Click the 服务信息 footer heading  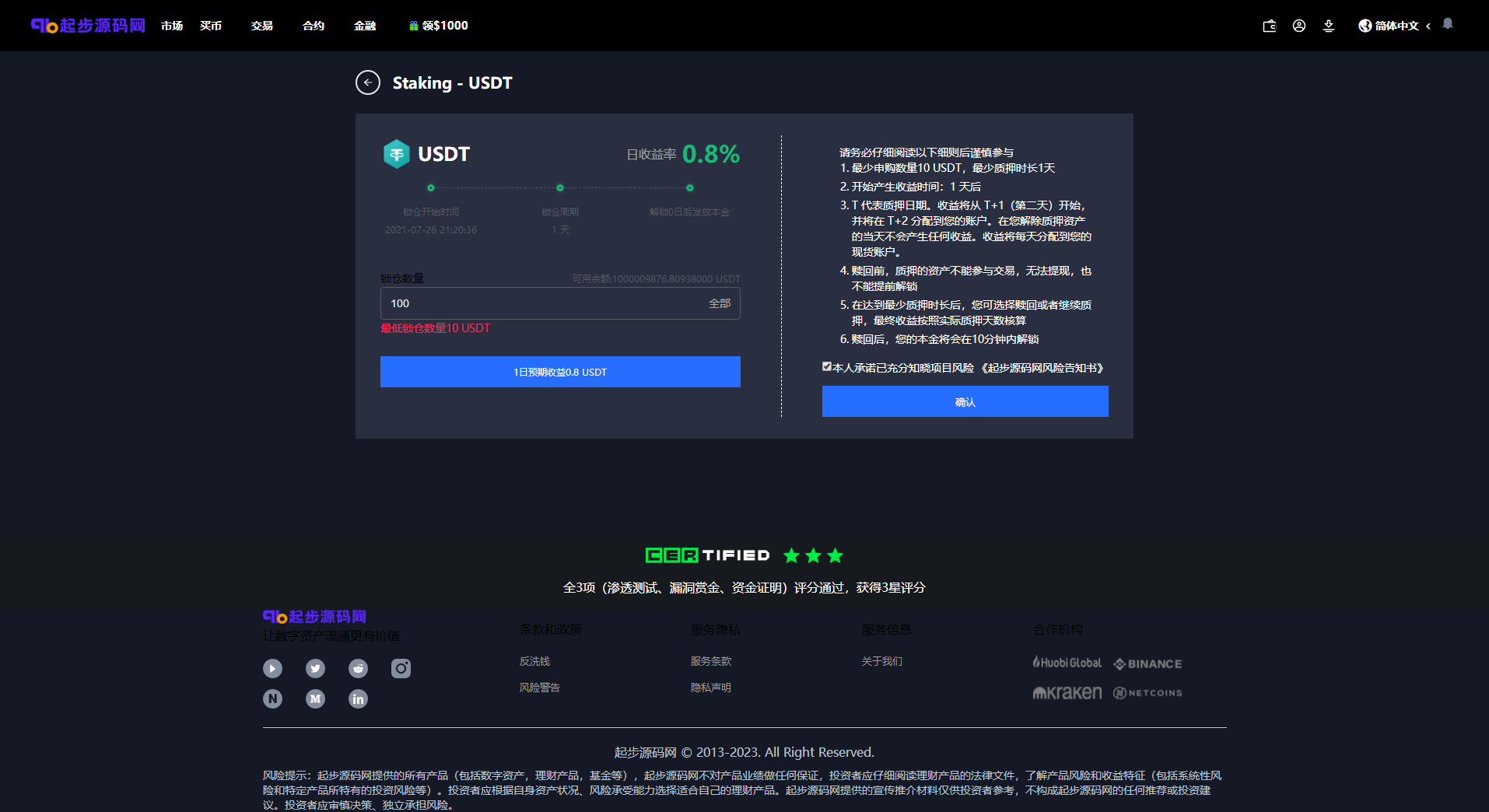[887, 629]
